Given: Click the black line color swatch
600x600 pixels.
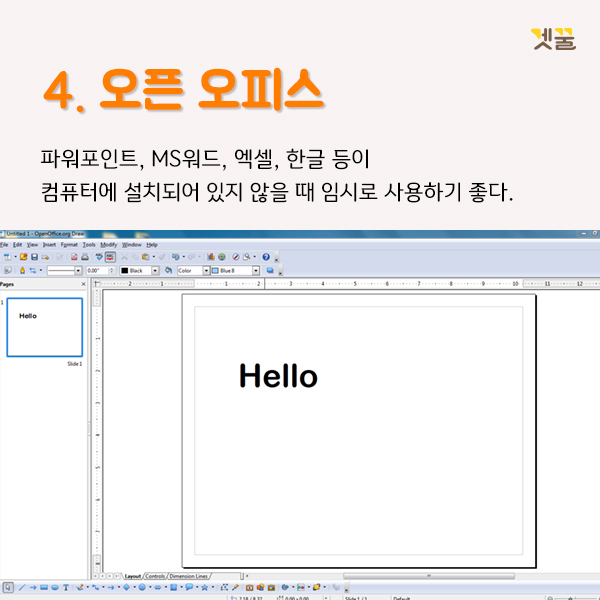Looking at the screenshot, I should [125, 271].
